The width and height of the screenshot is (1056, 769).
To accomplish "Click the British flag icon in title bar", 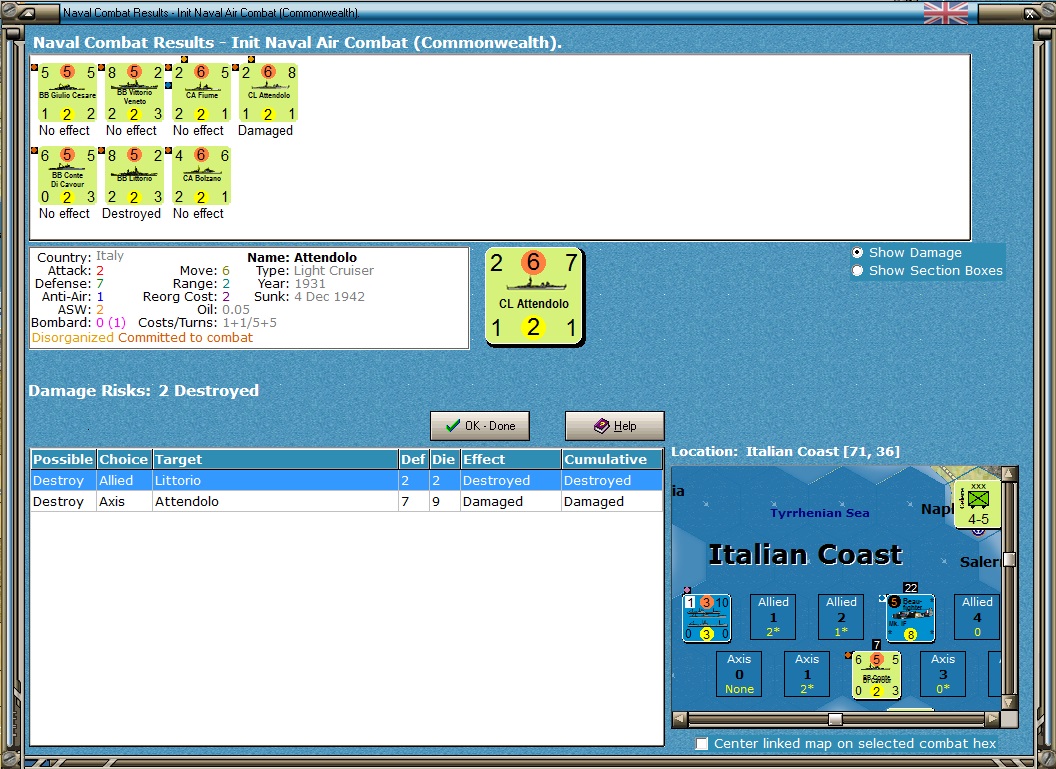I will (x=946, y=13).
